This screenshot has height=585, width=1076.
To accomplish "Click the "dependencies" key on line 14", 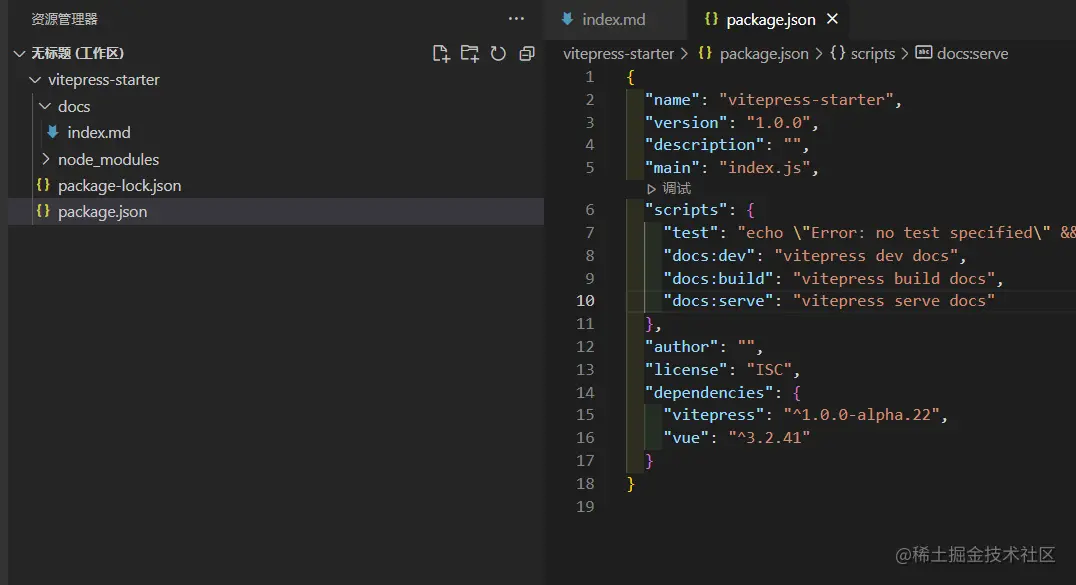I will pos(709,393).
